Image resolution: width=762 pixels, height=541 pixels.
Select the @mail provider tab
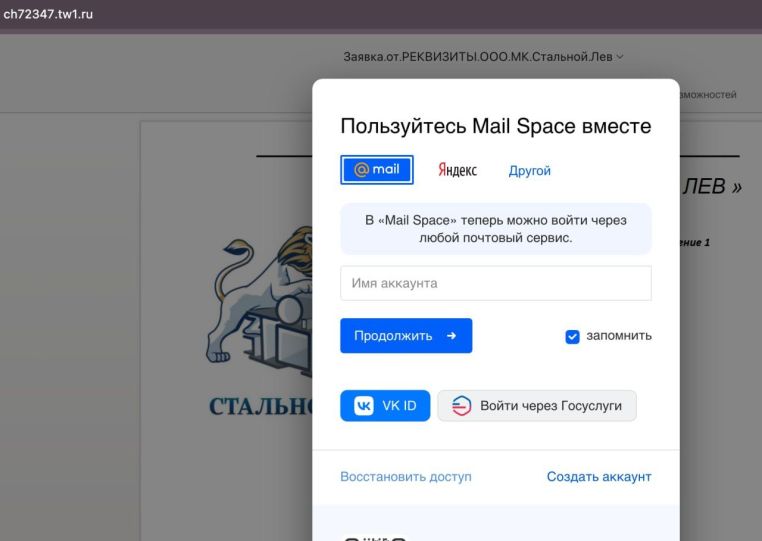tap(377, 170)
